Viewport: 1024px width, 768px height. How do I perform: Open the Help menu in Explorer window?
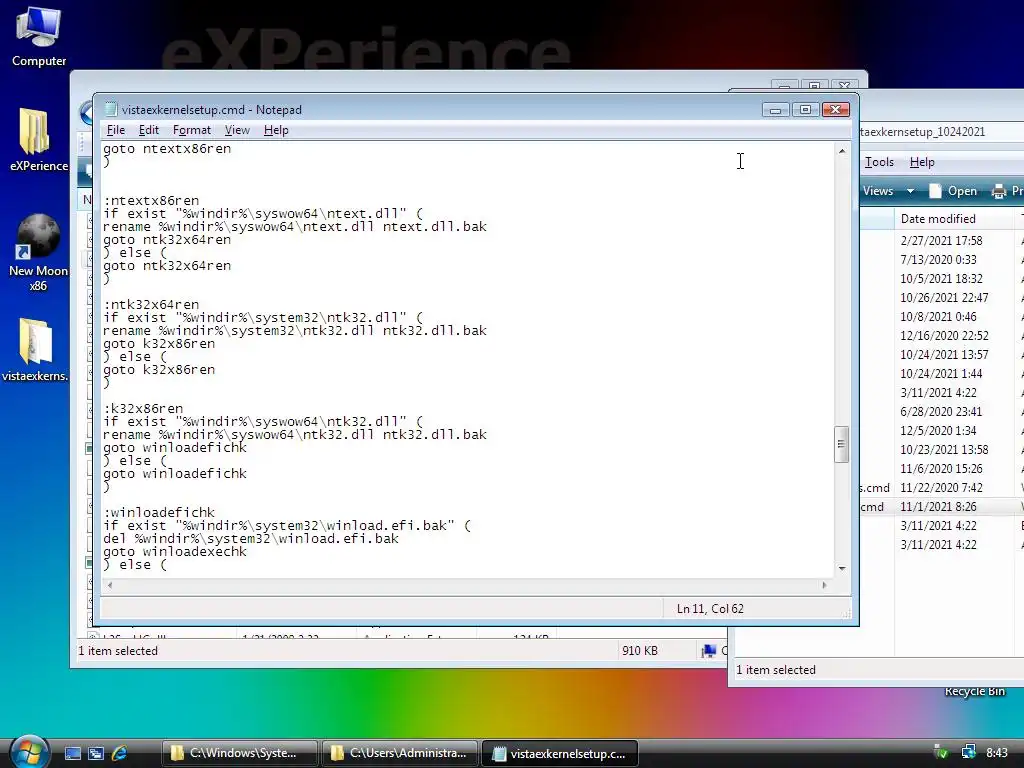coord(921,162)
